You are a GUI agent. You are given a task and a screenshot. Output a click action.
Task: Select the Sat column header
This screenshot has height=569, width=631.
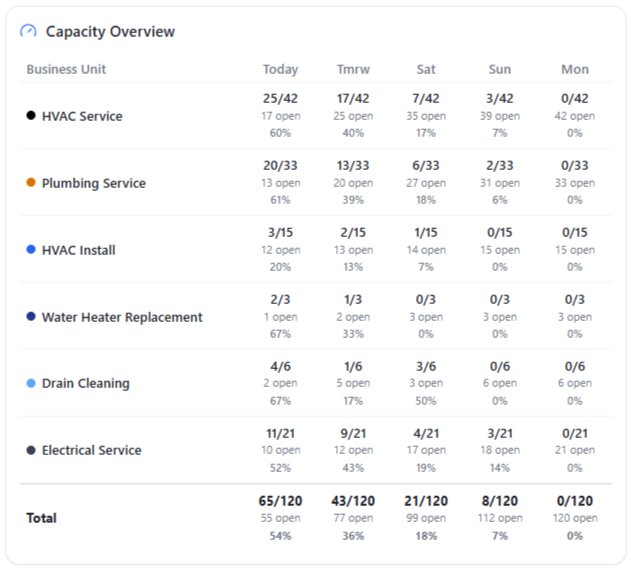point(426,69)
